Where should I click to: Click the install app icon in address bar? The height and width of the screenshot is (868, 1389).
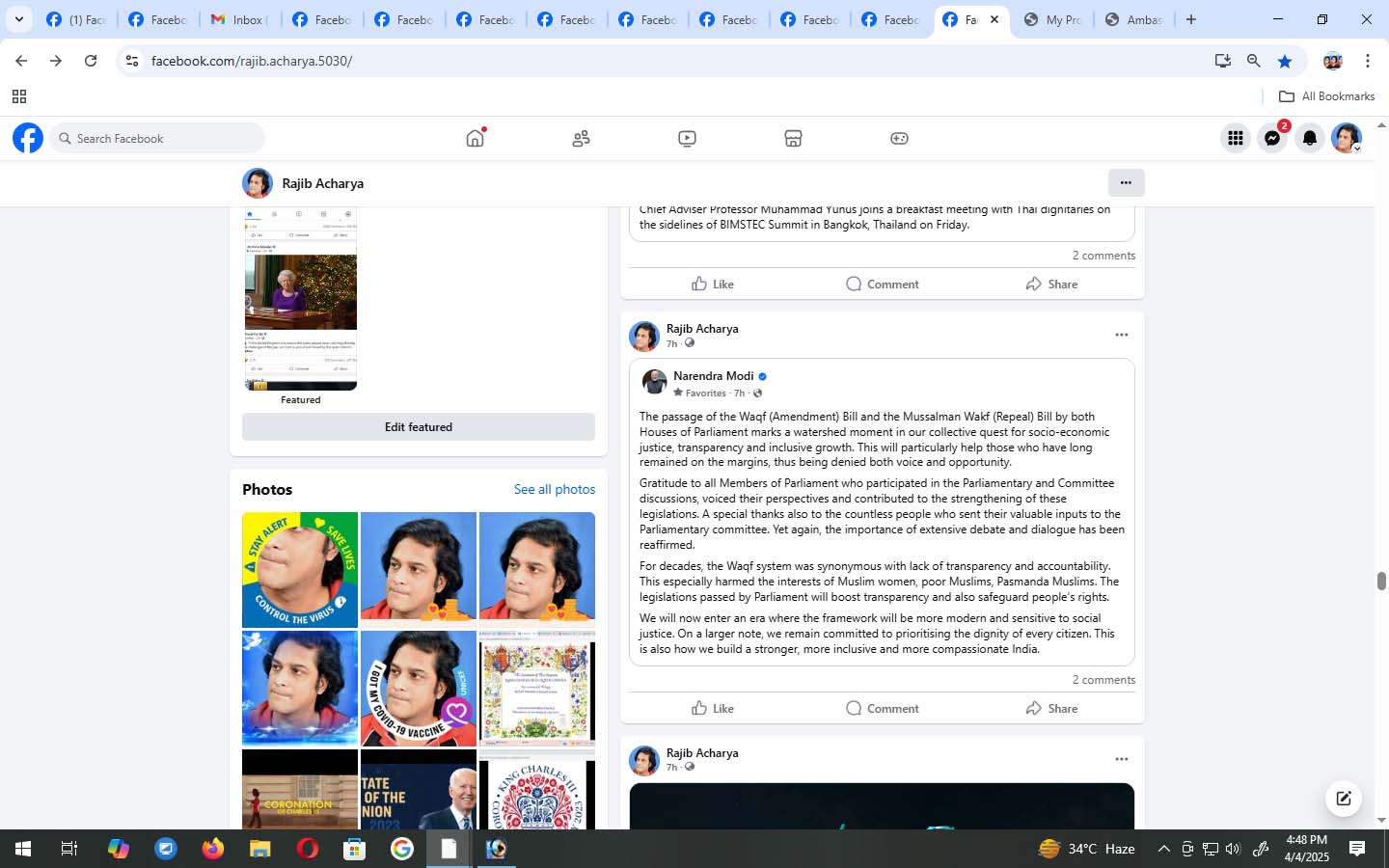point(1223,61)
